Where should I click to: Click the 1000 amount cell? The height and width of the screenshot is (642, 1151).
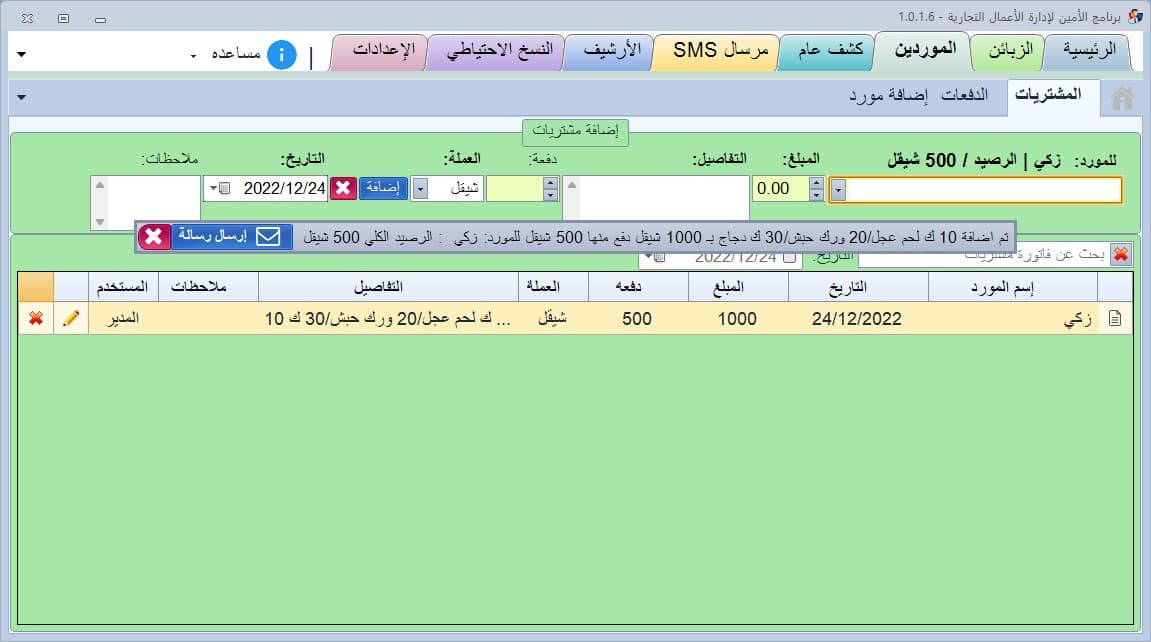pyautogui.click(x=737, y=319)
